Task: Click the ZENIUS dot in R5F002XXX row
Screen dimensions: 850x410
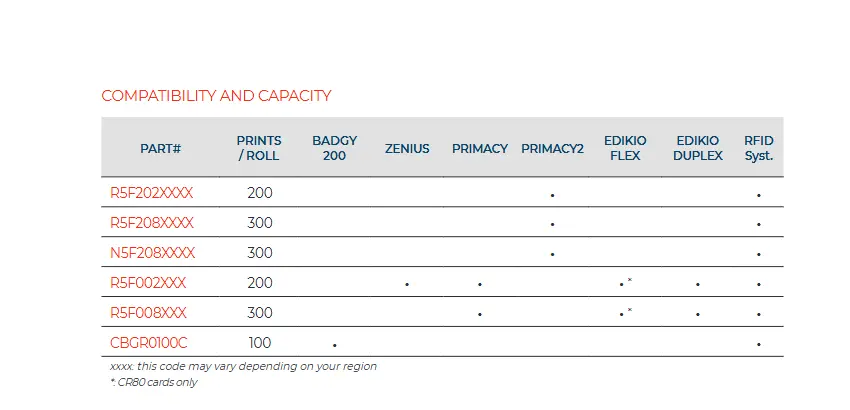Action: [x=407, y=284]
